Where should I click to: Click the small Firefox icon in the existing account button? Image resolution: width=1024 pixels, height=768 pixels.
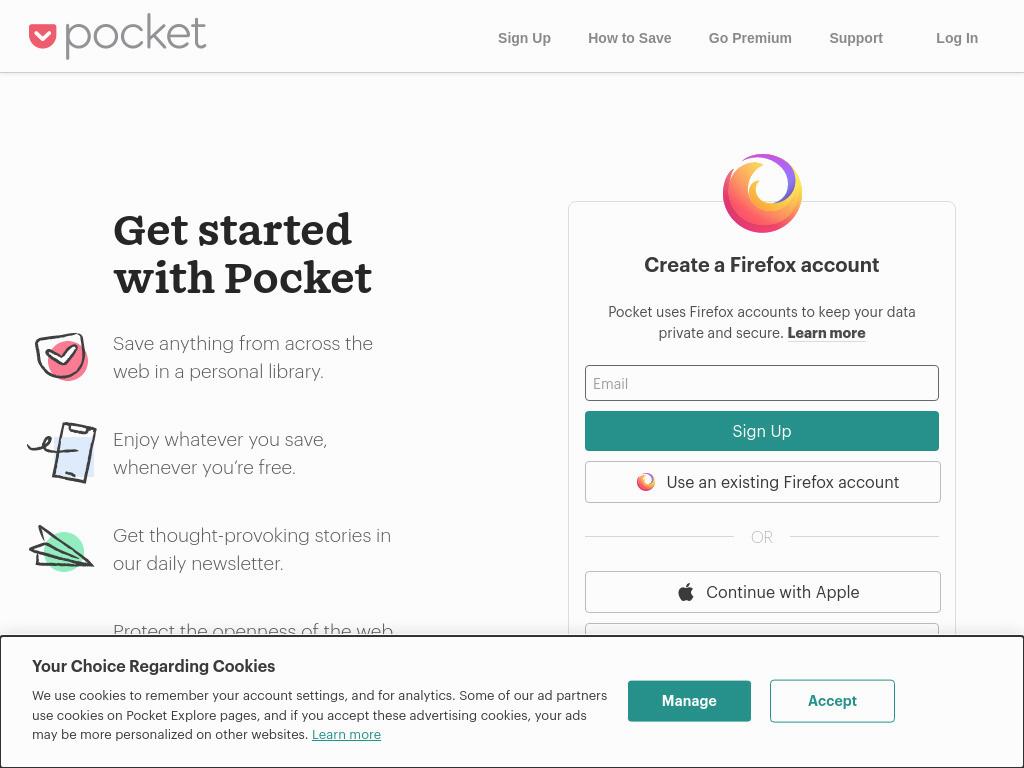(646, 482)
